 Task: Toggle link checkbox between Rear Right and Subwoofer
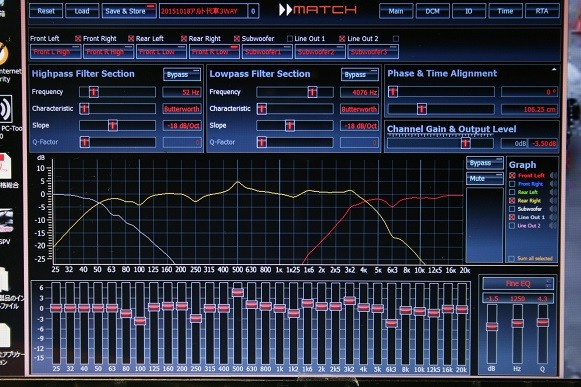click(x=237, y=39)
